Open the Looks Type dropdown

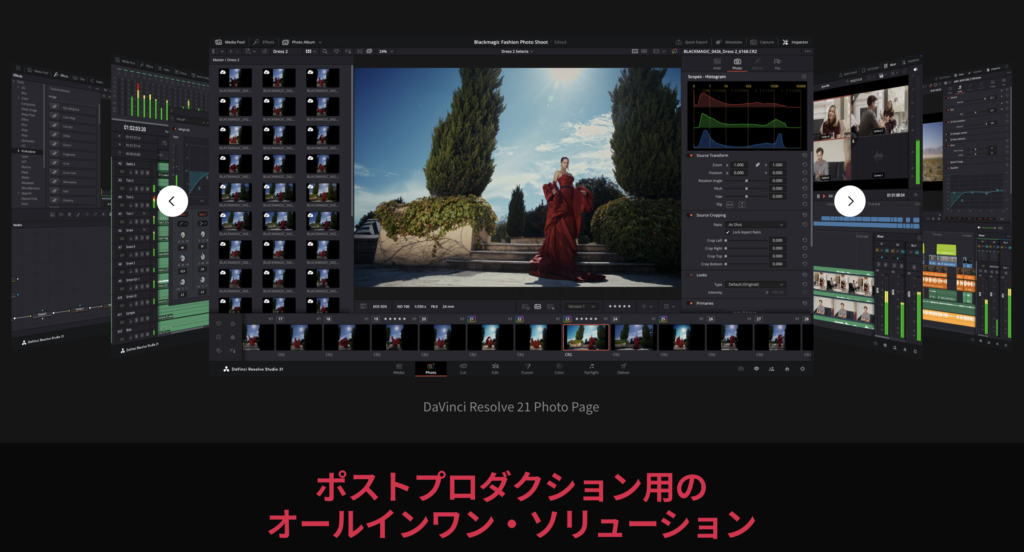tap(754, 284)
